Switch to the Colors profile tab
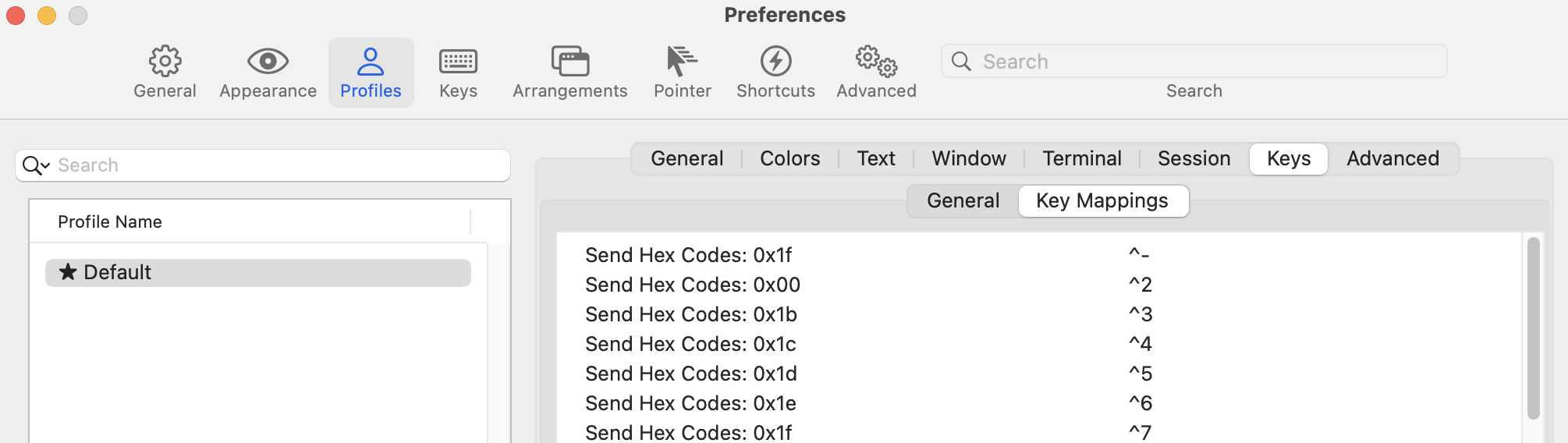The width and height of the screenshot is (1568, 443). 789,158
